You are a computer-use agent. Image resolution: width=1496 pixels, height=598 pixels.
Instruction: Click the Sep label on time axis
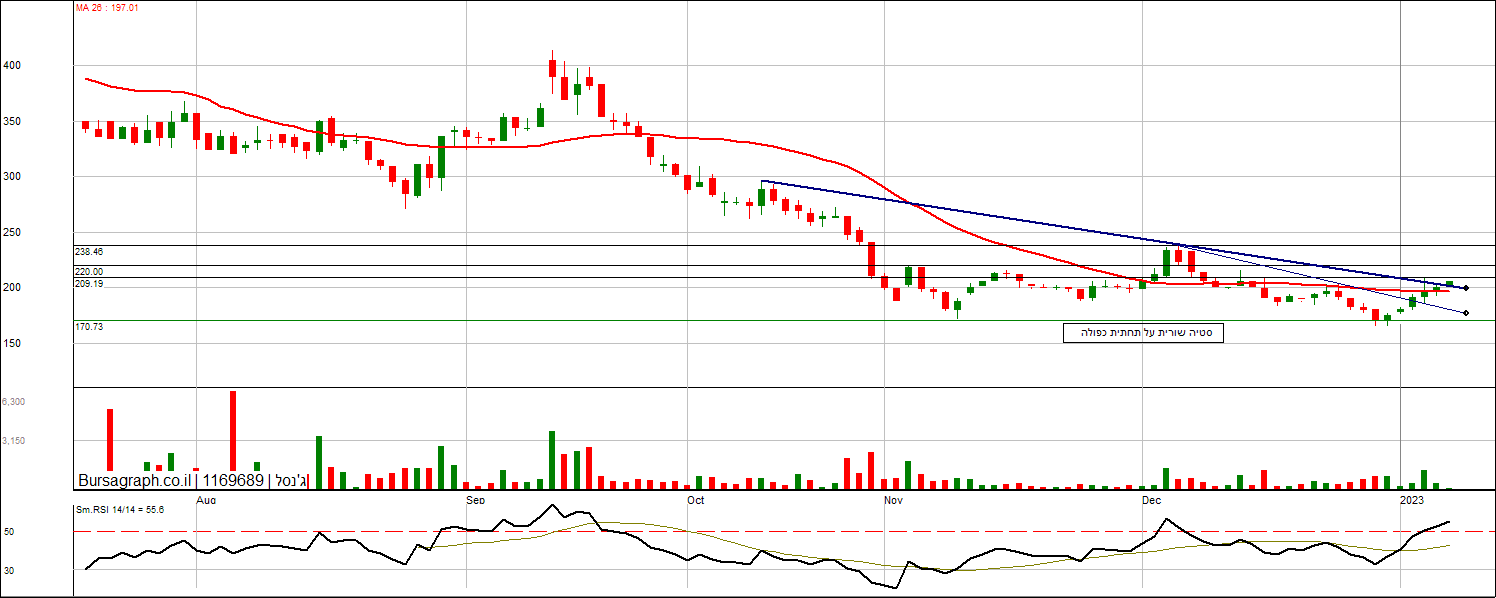(475, 499)
